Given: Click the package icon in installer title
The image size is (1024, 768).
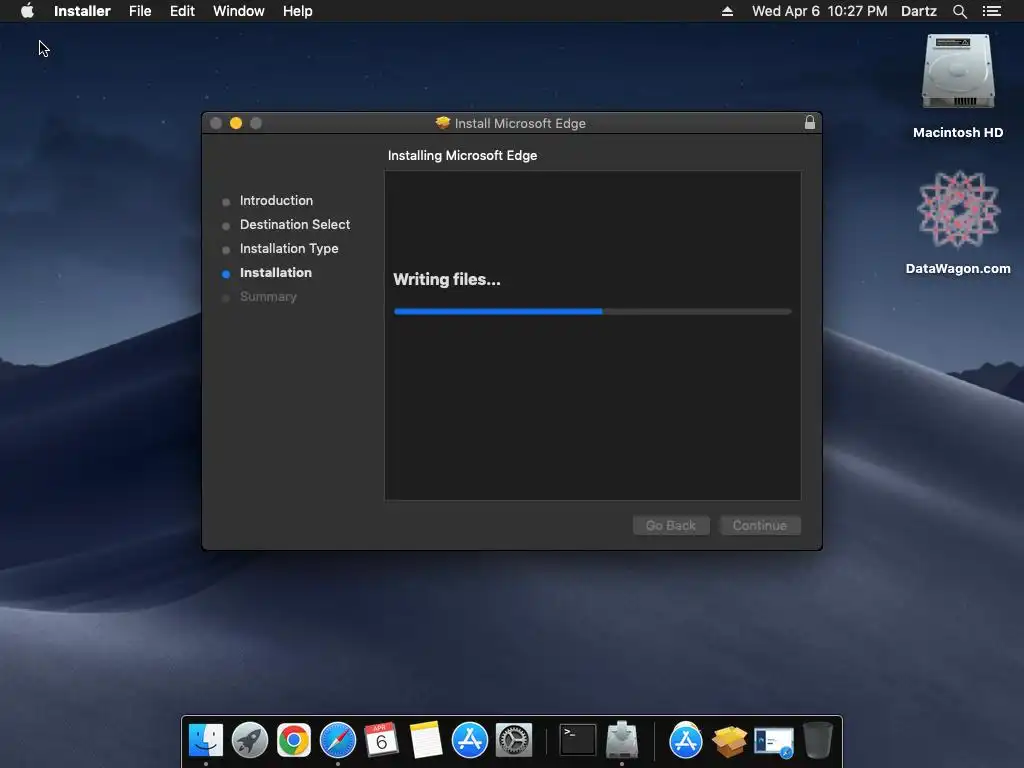Looking at the screenshot, I should 443,123.
